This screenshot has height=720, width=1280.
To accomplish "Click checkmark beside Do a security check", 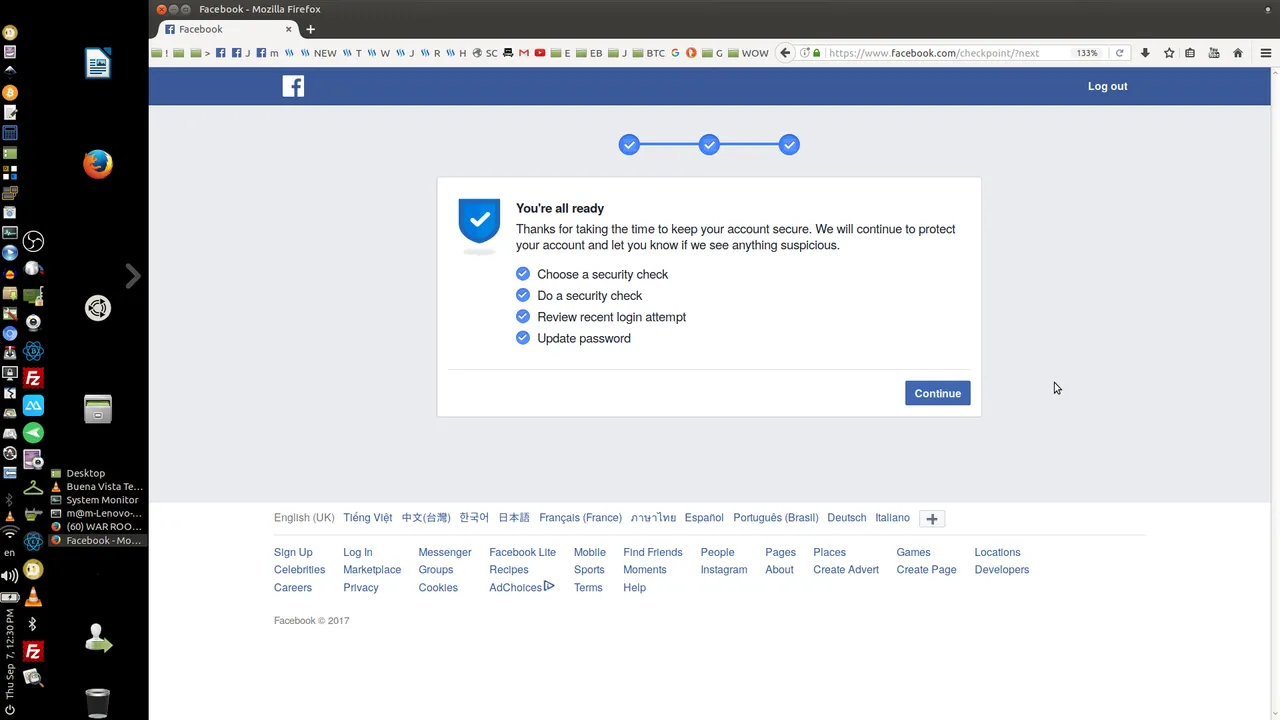I will (x=522, y=295).
